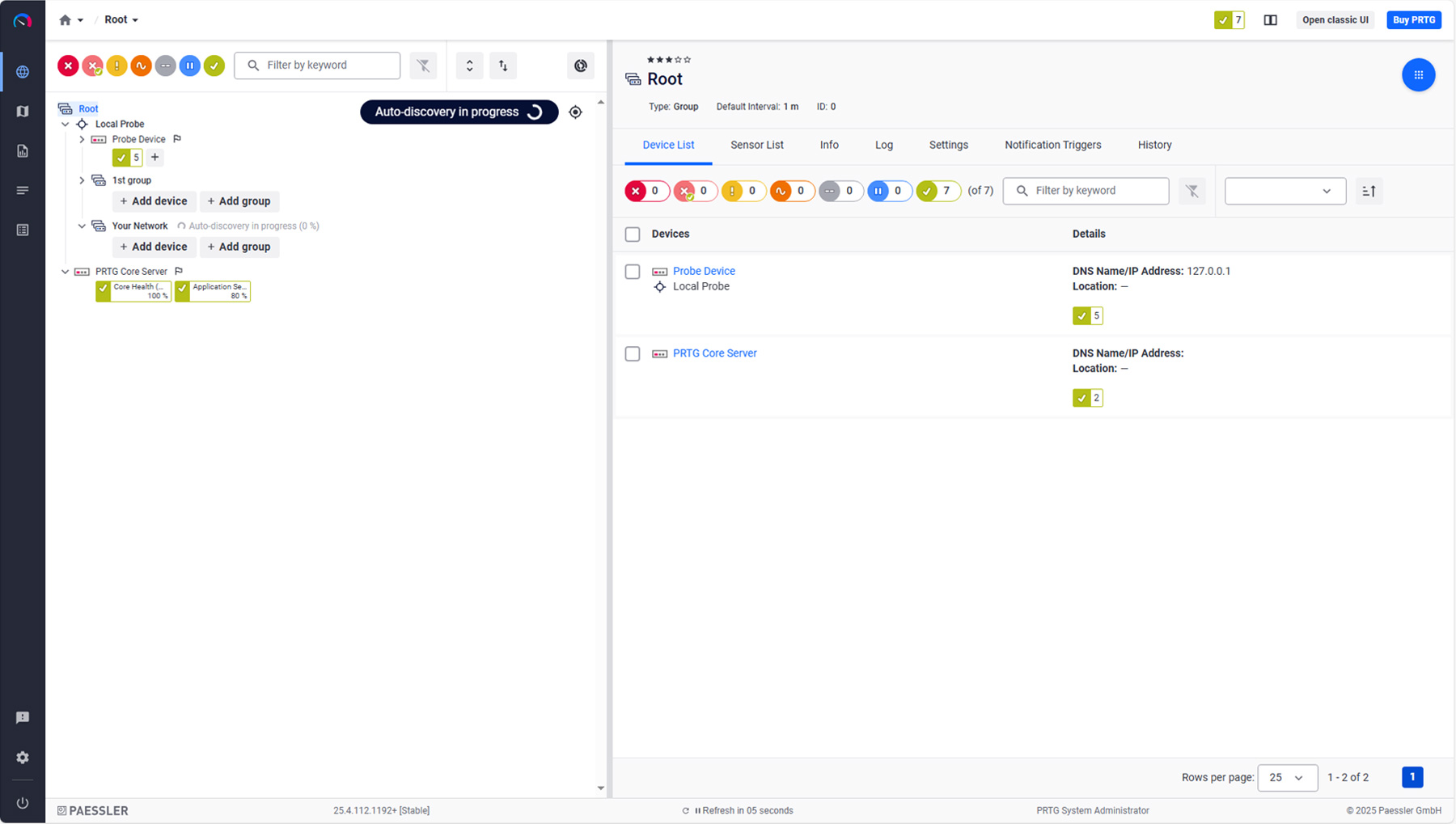1456x824 pixels.
Task: Expand the 1st group tree node
Action: click(82, 180)
